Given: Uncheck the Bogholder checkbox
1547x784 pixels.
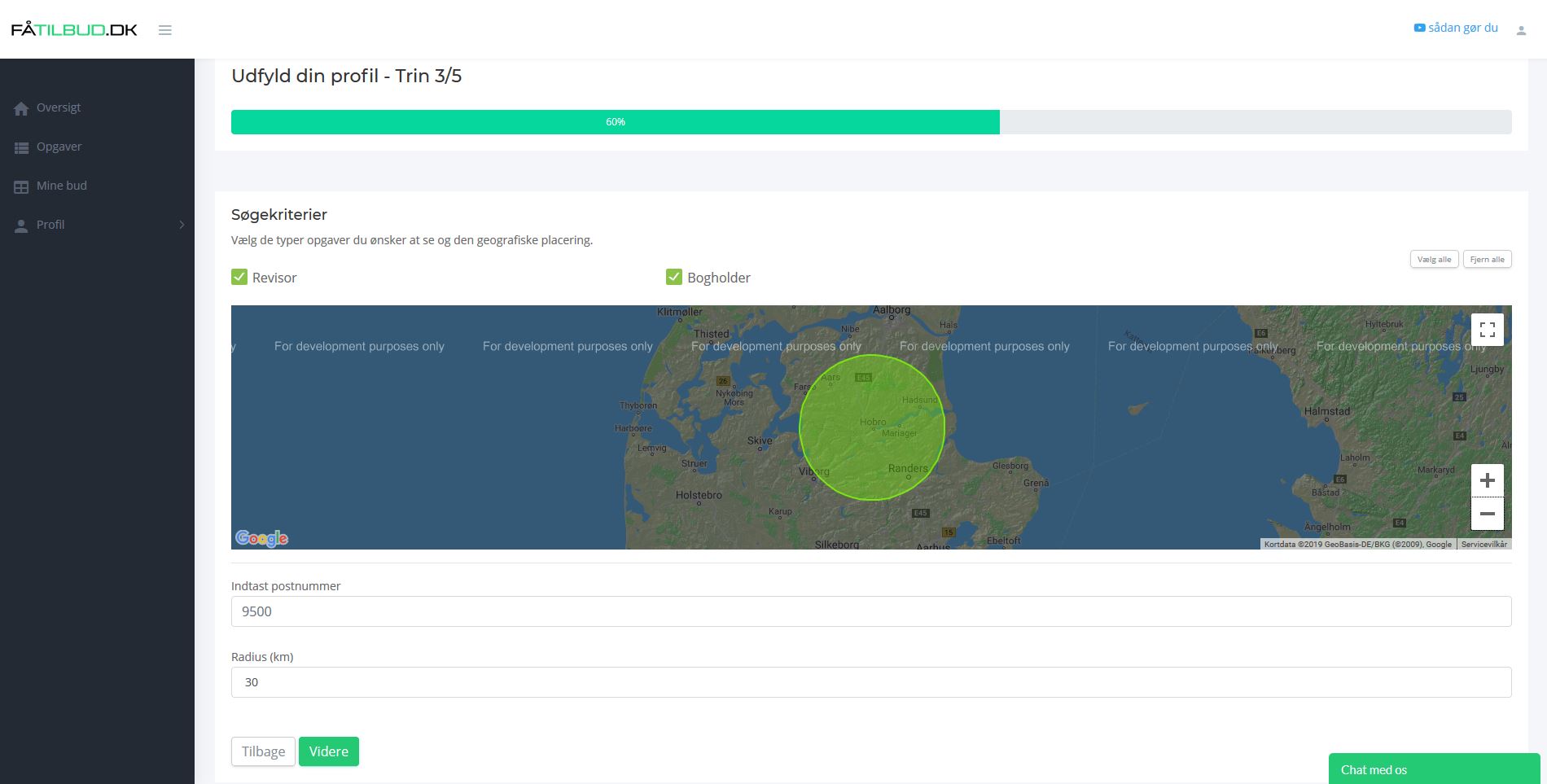Looking at the screenshot, I should pyautogui.click(x=674, y=277).
